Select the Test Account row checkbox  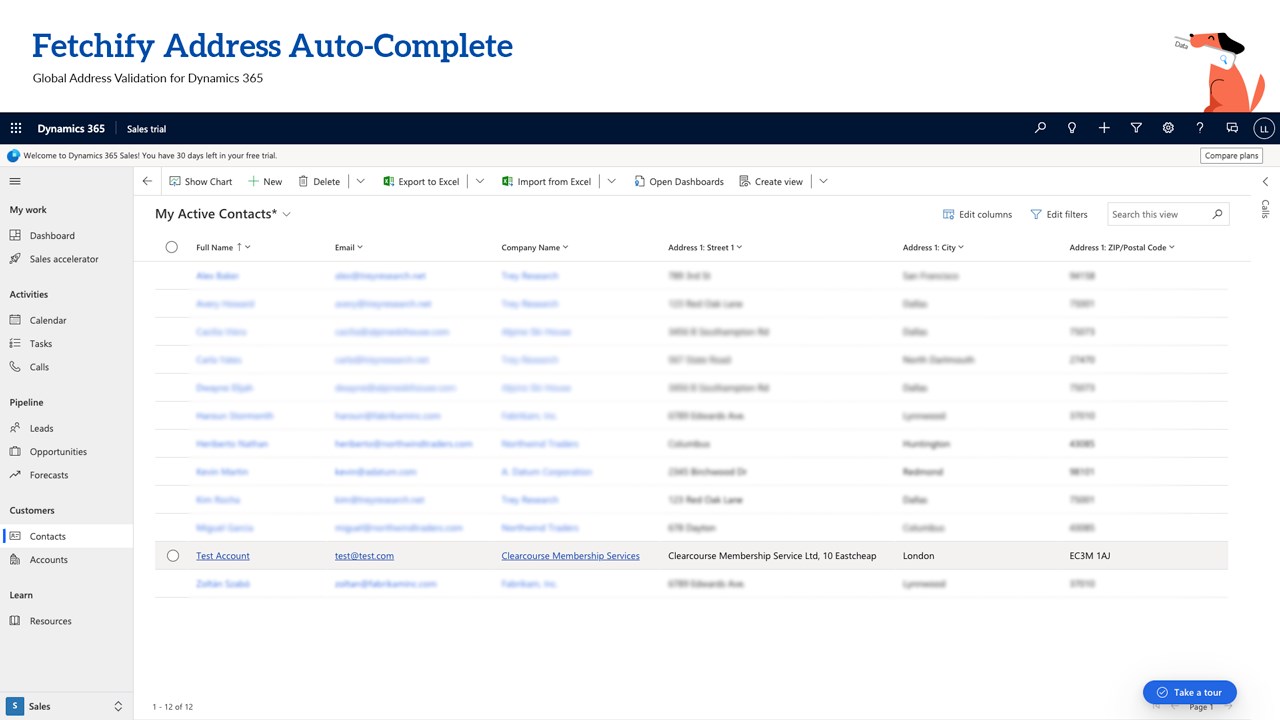tap(173, 555)
